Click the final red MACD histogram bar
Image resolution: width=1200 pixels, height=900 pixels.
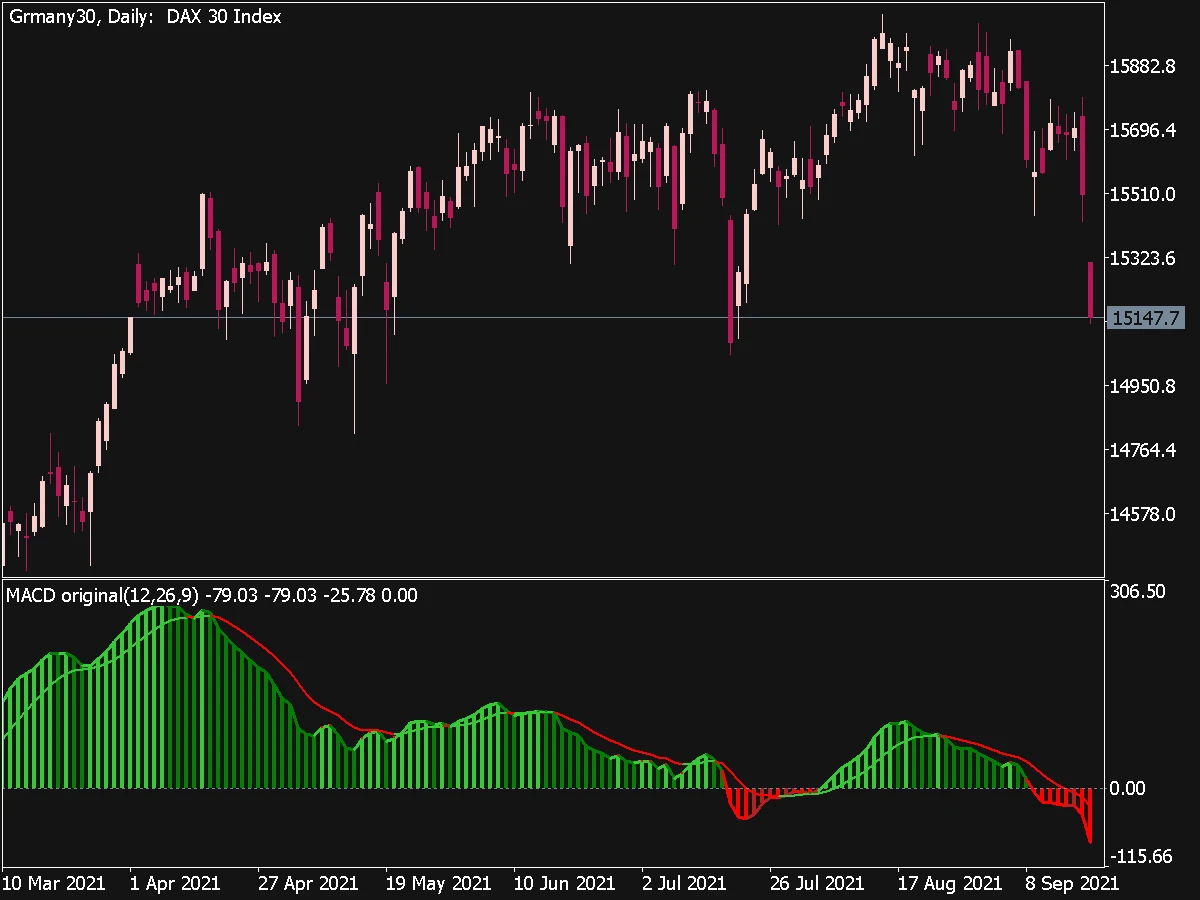(x=1090, y=815)
